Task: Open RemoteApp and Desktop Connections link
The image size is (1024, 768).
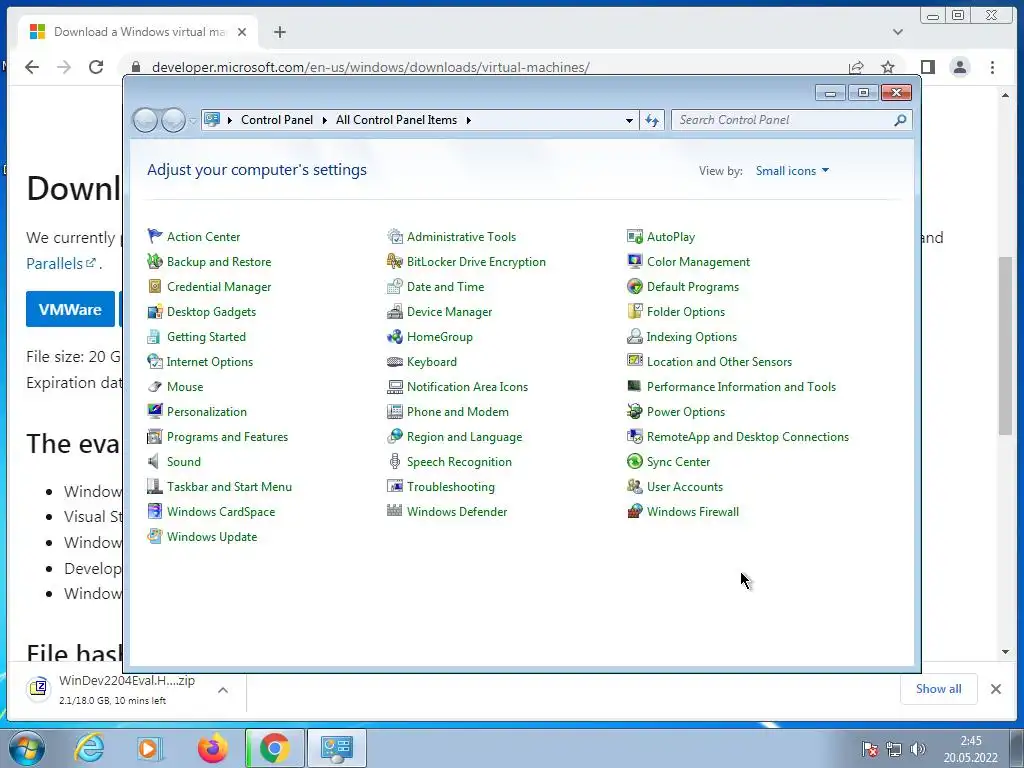Action: (748, 437)
